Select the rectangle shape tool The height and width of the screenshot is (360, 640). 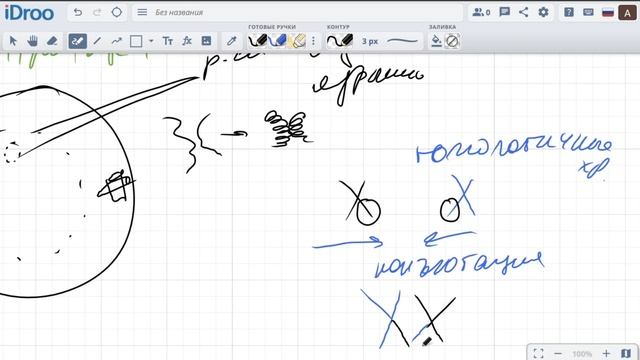pyautogui.click(x=136, y=41)
